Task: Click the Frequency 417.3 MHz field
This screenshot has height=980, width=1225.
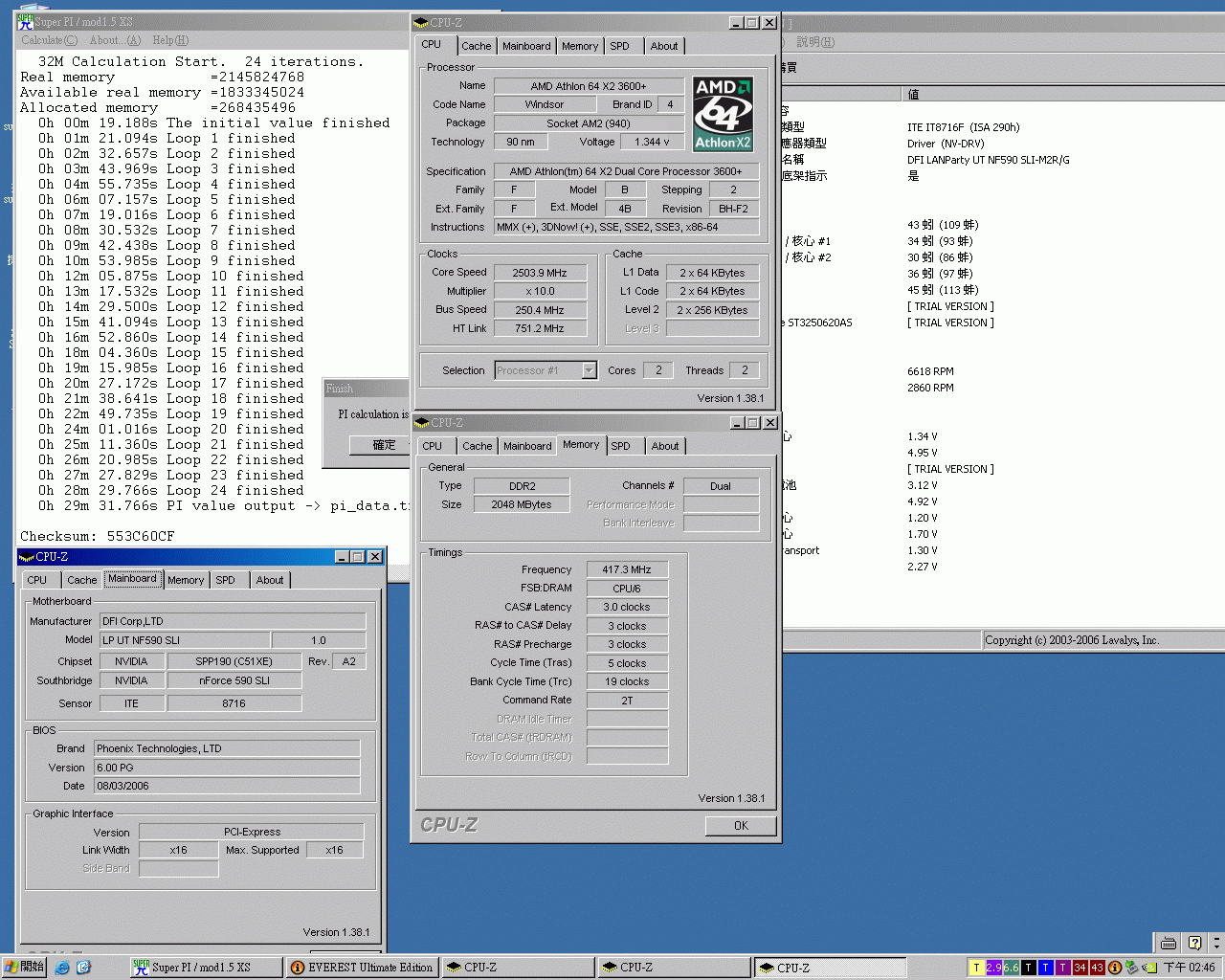Action: [627, 569]
